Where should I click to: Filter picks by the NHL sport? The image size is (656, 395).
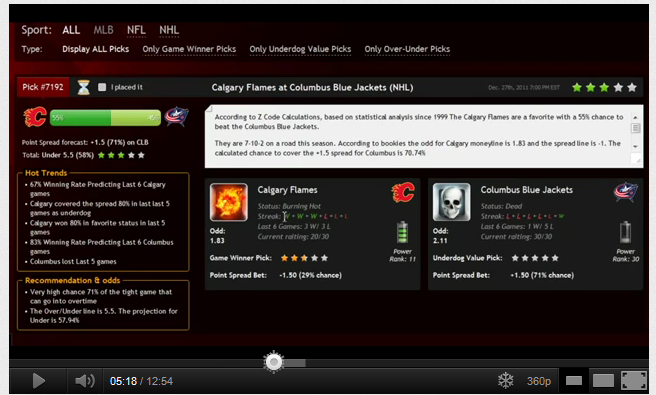(x=169, y=30)
